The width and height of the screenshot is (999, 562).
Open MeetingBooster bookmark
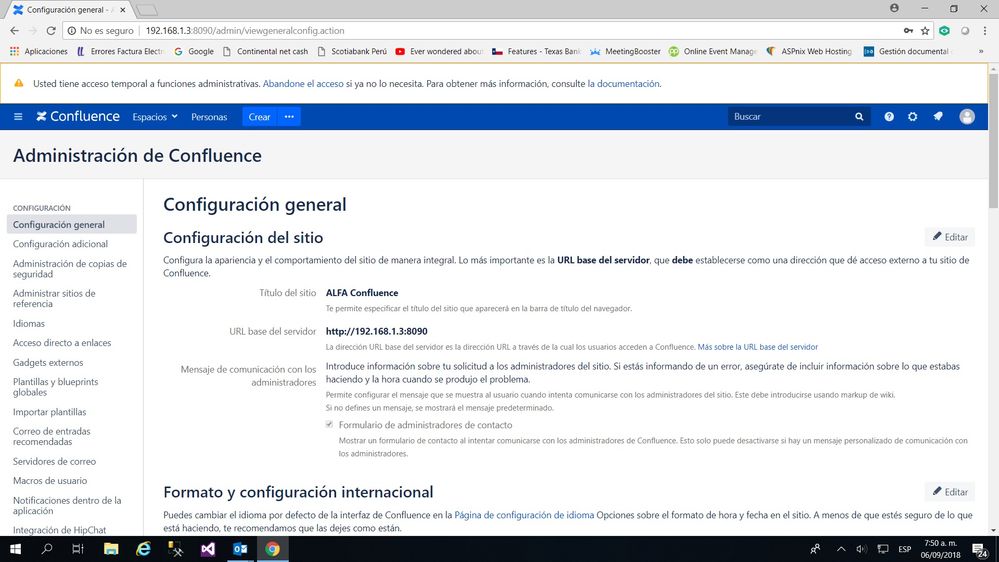tap(625, 52)
